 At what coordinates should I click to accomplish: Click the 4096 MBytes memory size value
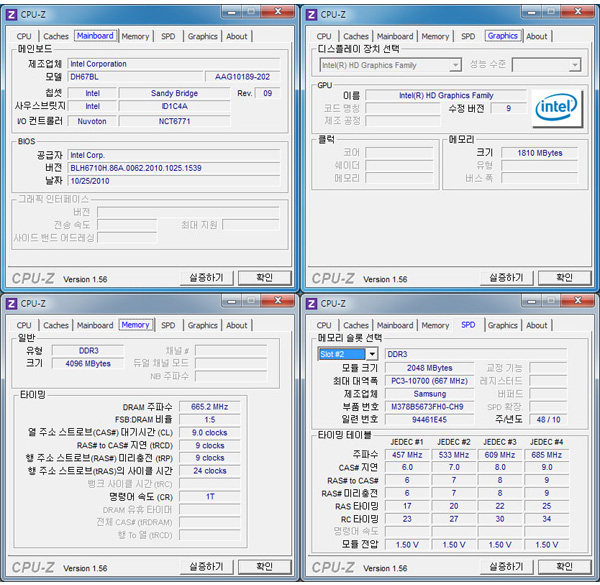pyautogui.click(x=88, y=363)
